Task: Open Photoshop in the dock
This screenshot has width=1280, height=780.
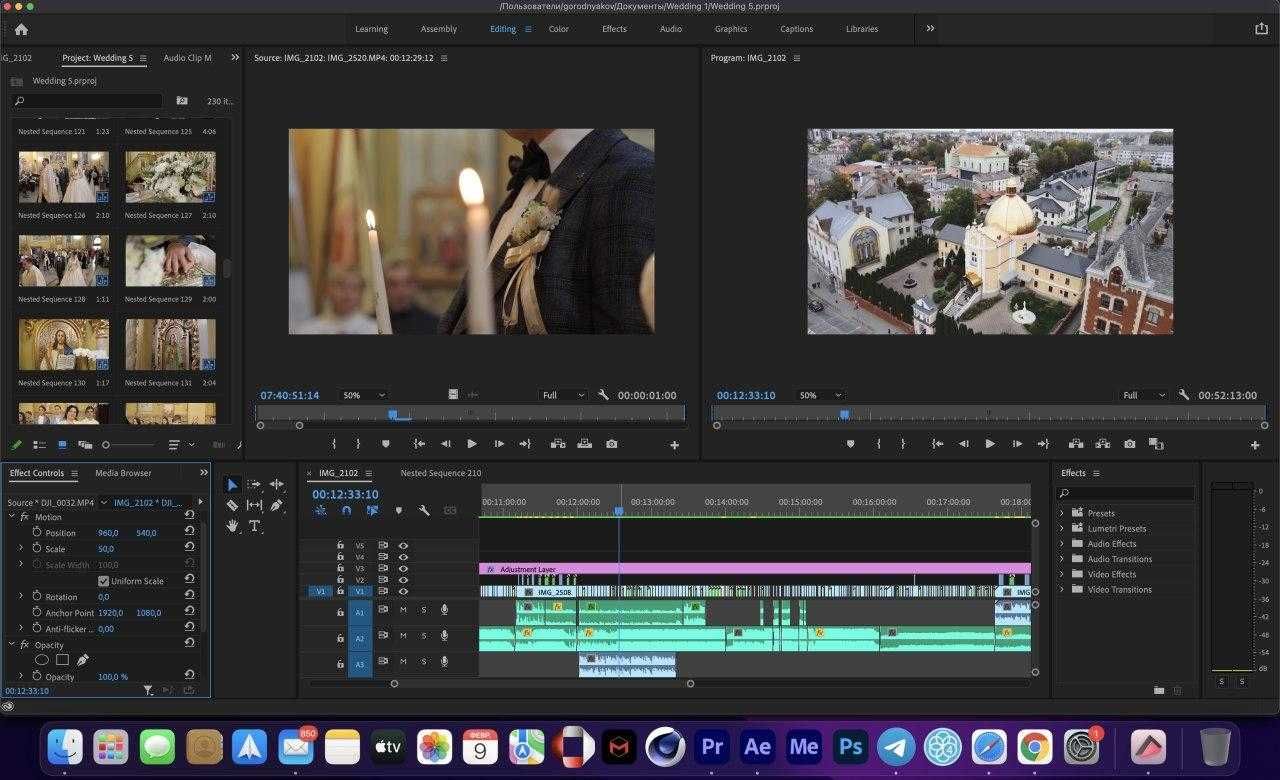Action: coord(850,747)
